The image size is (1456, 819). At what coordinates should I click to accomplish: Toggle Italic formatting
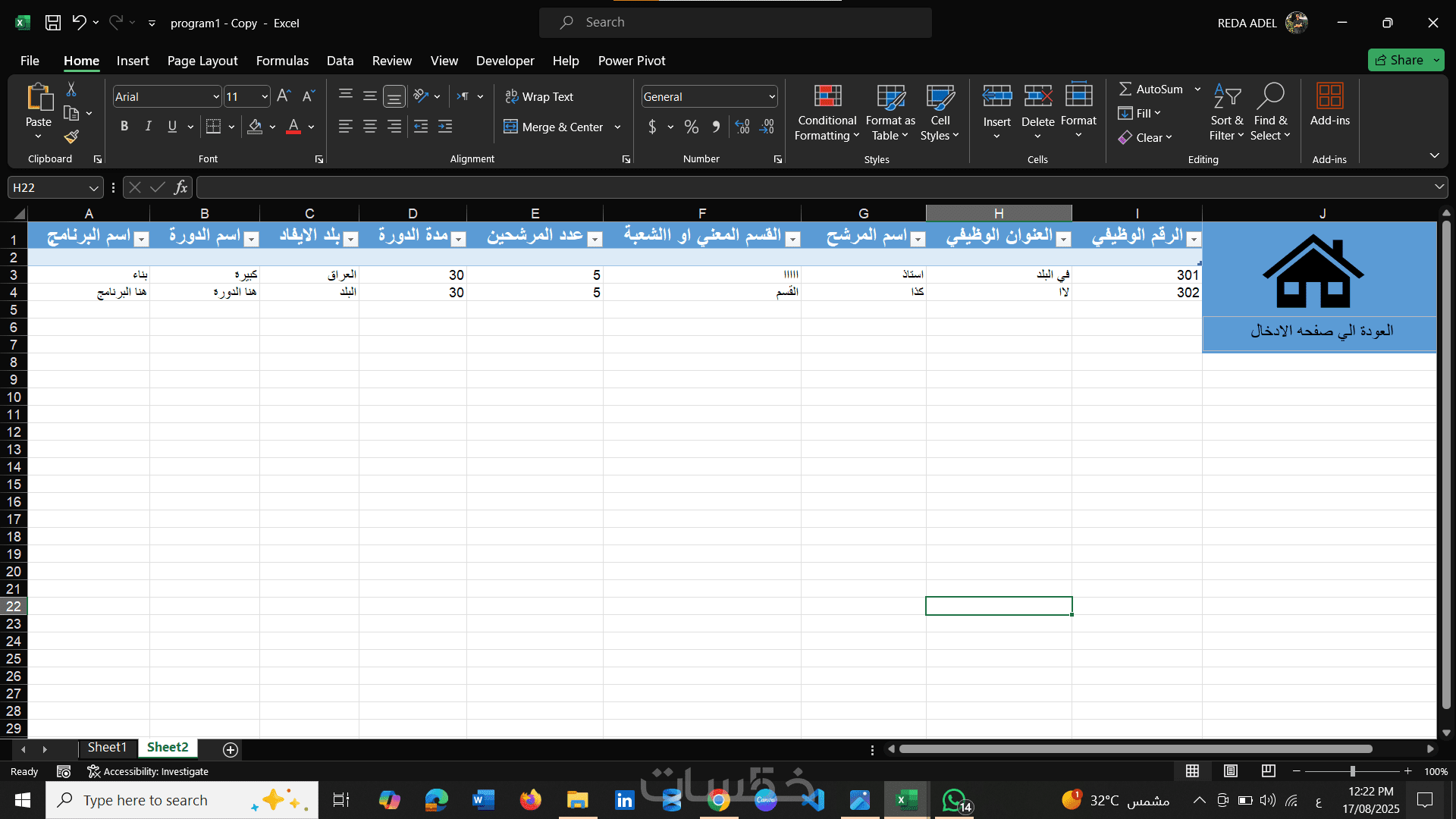click(149, 127)
